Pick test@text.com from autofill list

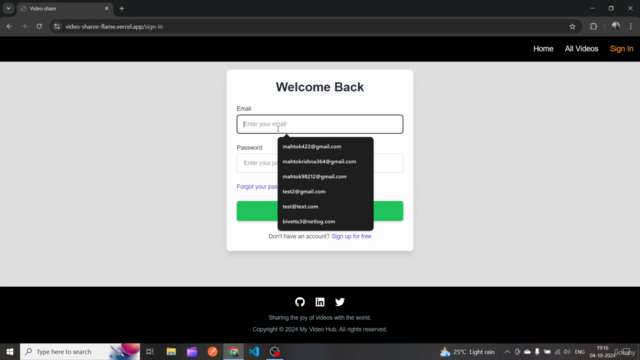[x=325, y=207]
